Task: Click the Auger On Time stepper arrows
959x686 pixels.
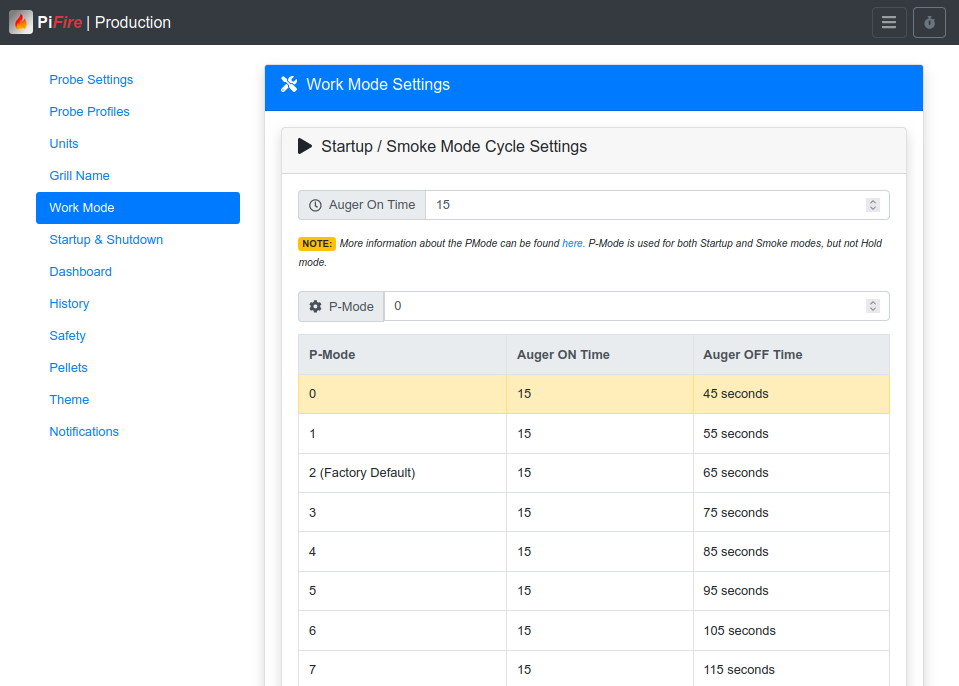Action: click(872, 205)
